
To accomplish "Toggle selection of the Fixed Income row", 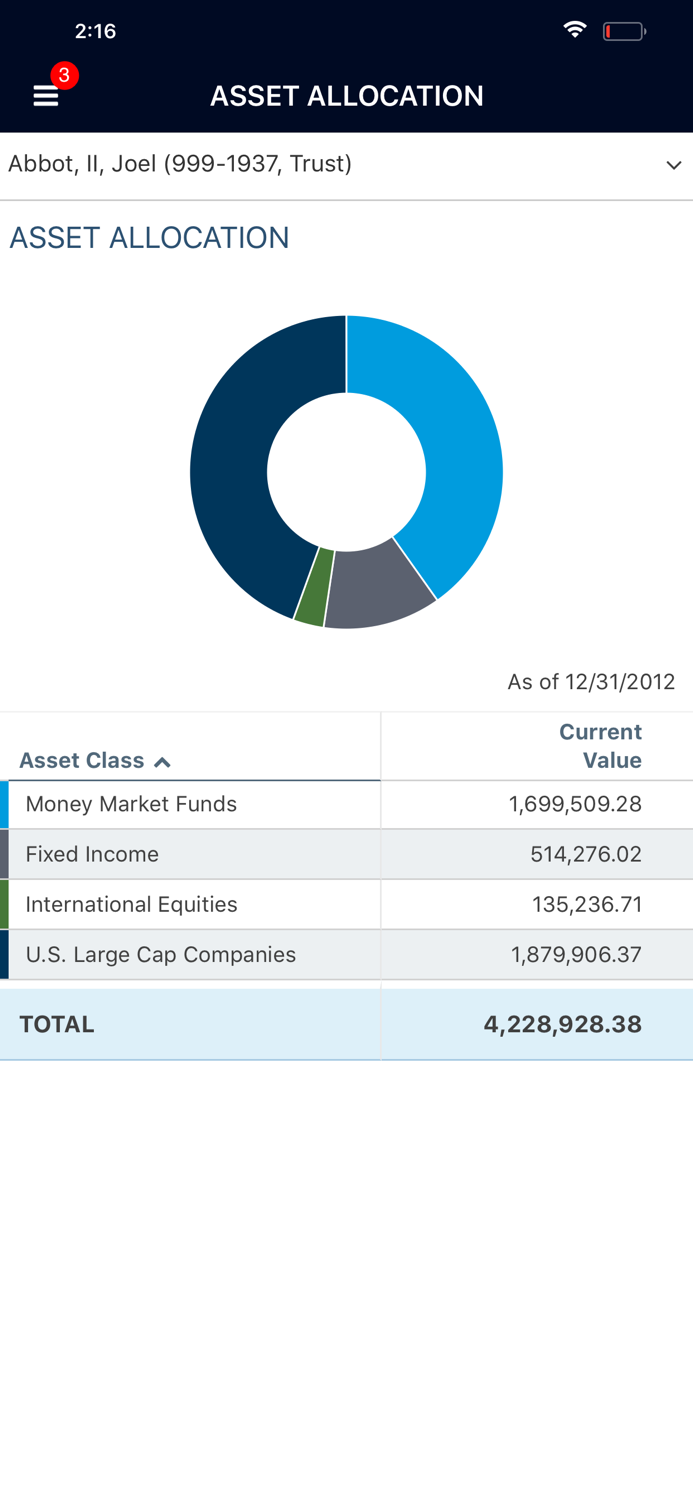I will (190, 854).
